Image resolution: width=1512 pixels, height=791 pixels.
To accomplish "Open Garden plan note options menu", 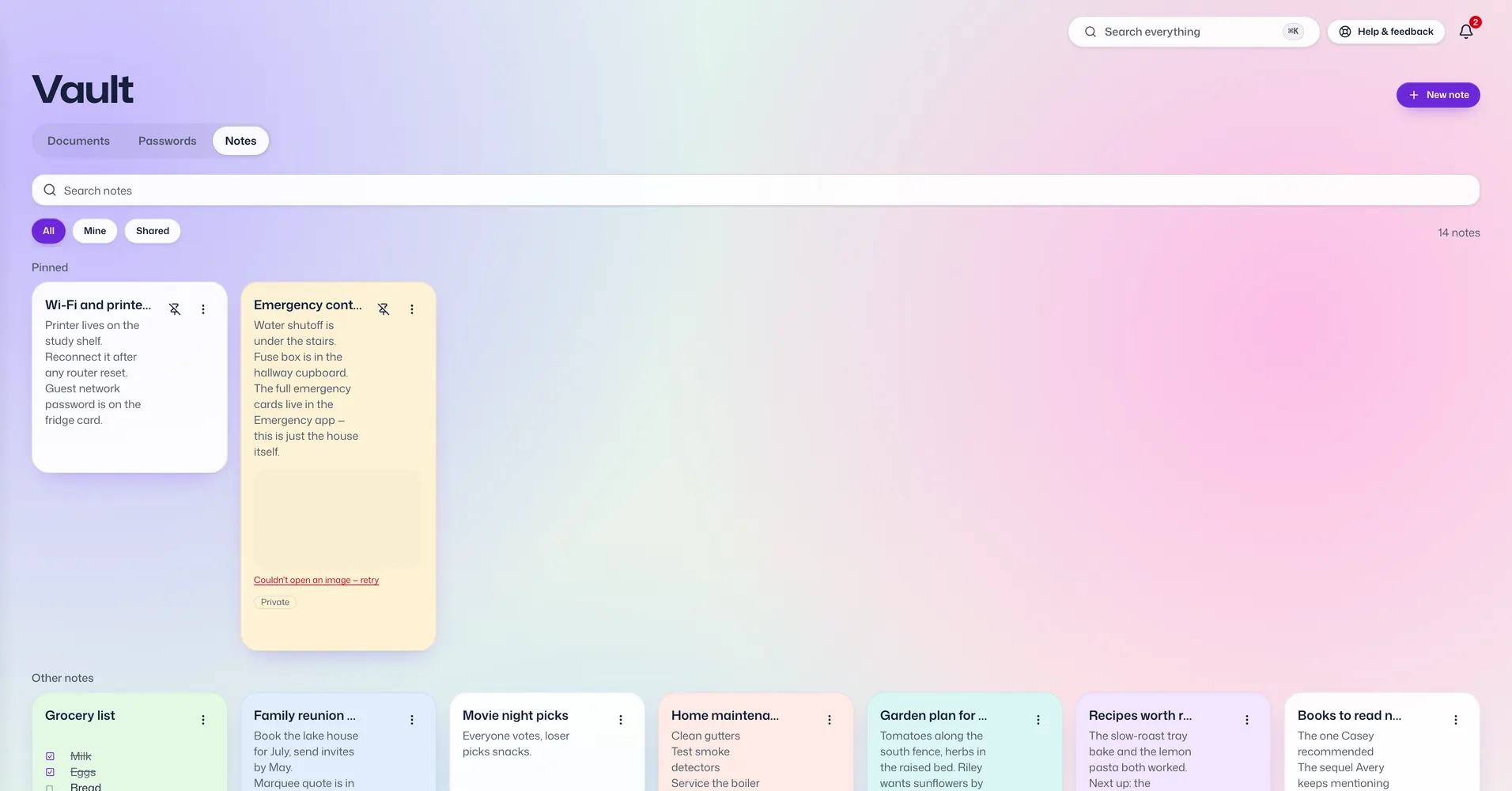I will (x=1038, y=720).
